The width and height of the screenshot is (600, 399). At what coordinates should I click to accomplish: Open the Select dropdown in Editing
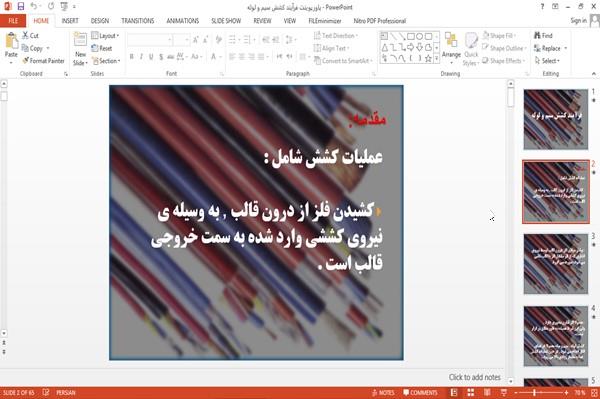tap(547, 60)
